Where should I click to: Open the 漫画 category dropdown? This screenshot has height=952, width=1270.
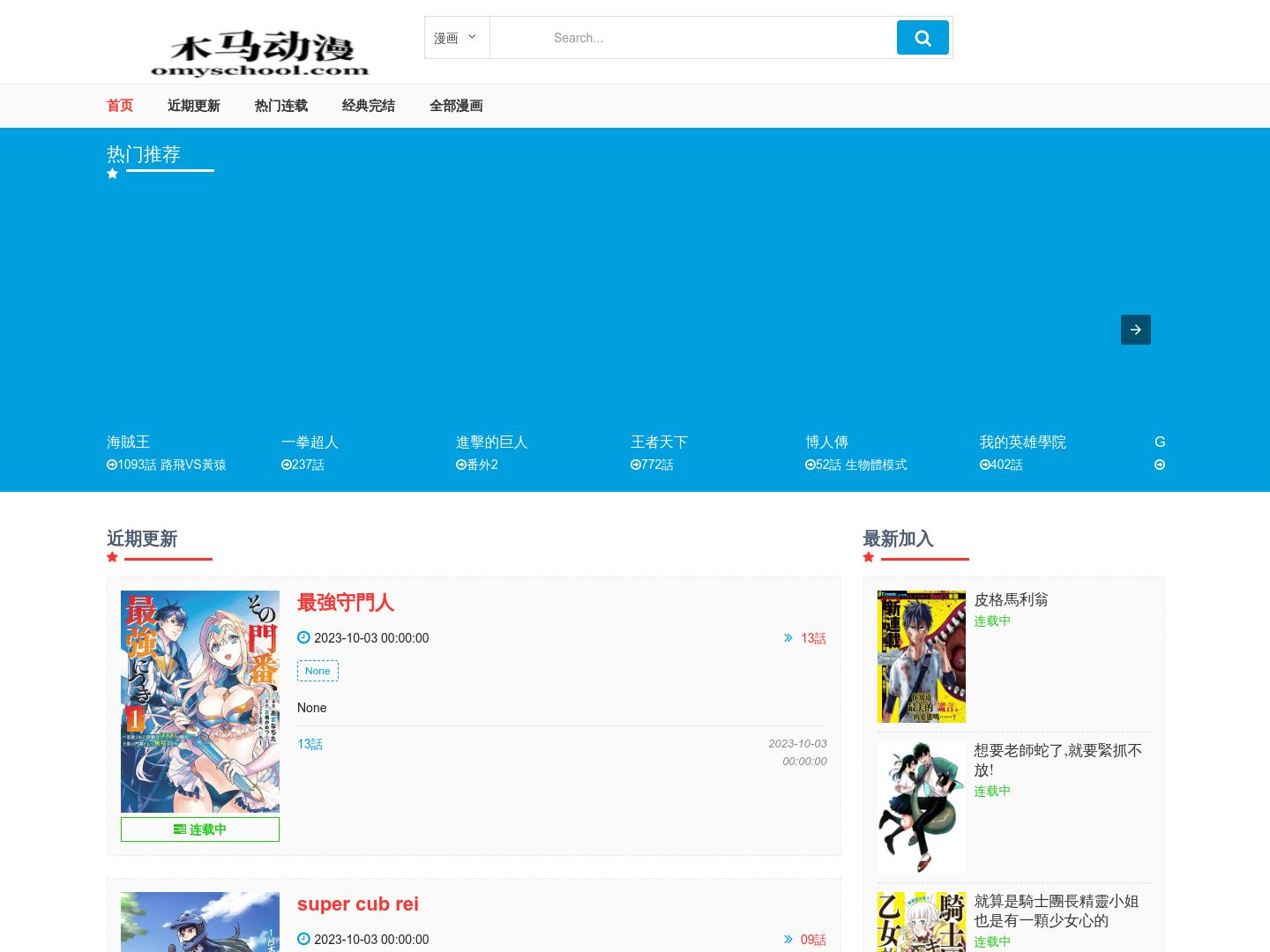coord(457,38)
